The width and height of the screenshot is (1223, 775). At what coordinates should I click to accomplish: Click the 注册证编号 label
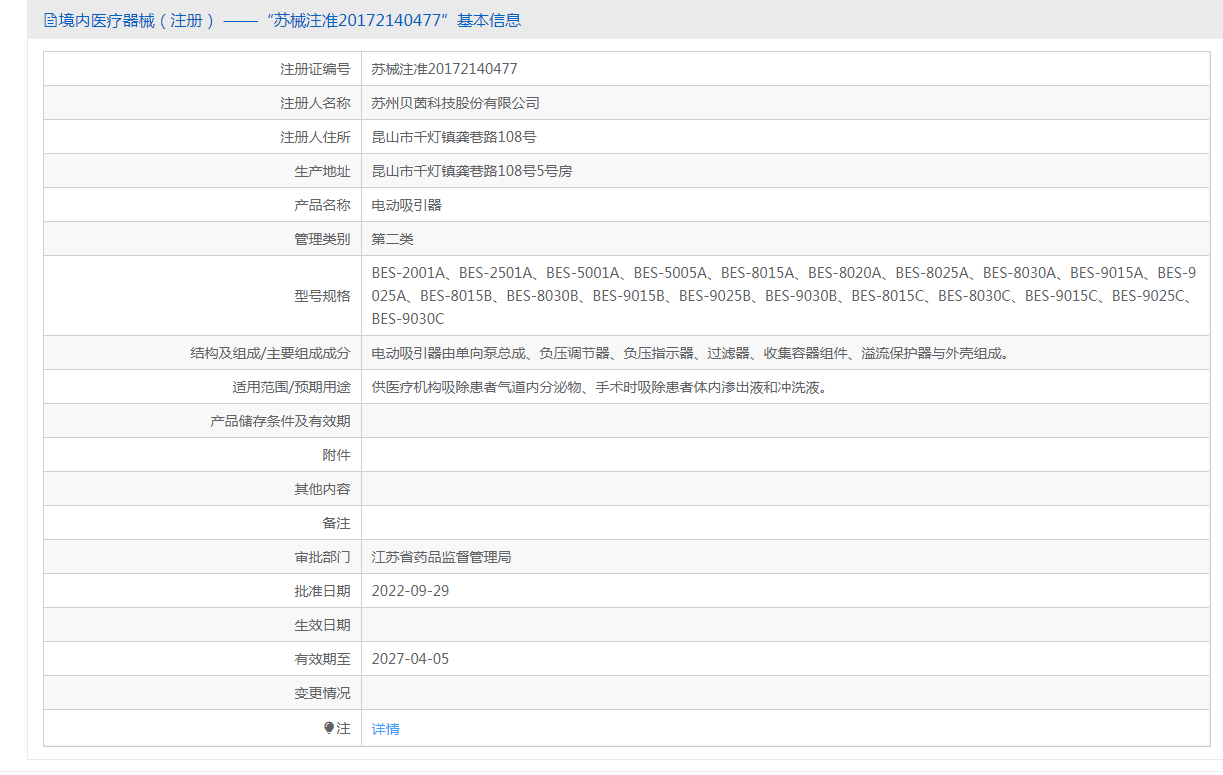[315, 69]
